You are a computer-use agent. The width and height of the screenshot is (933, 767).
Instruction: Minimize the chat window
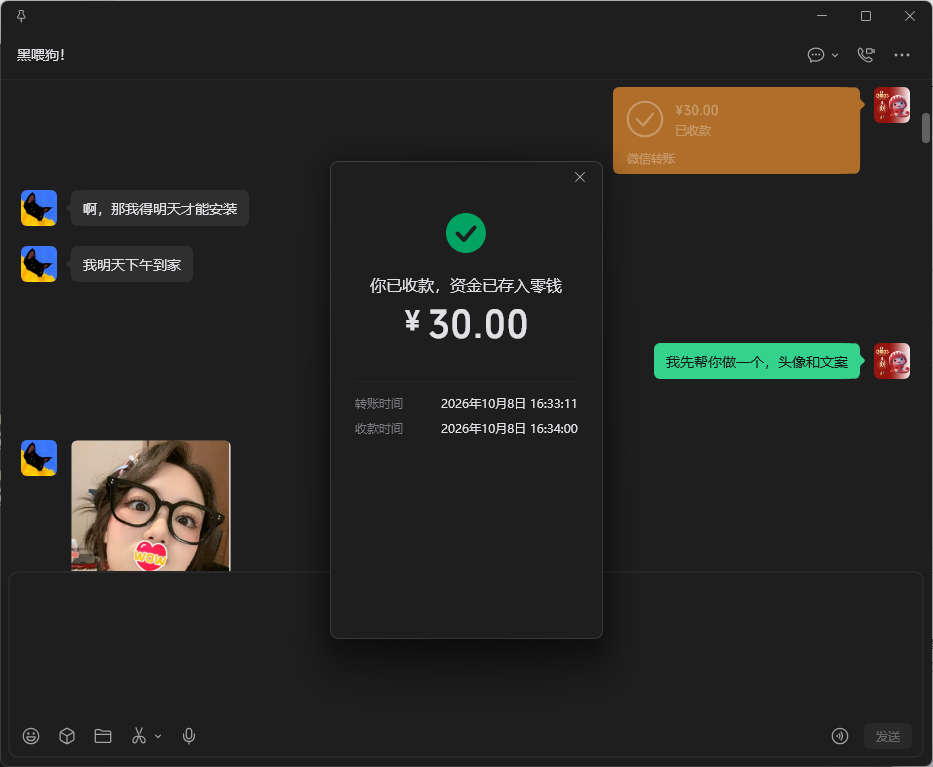click(822, 16)
